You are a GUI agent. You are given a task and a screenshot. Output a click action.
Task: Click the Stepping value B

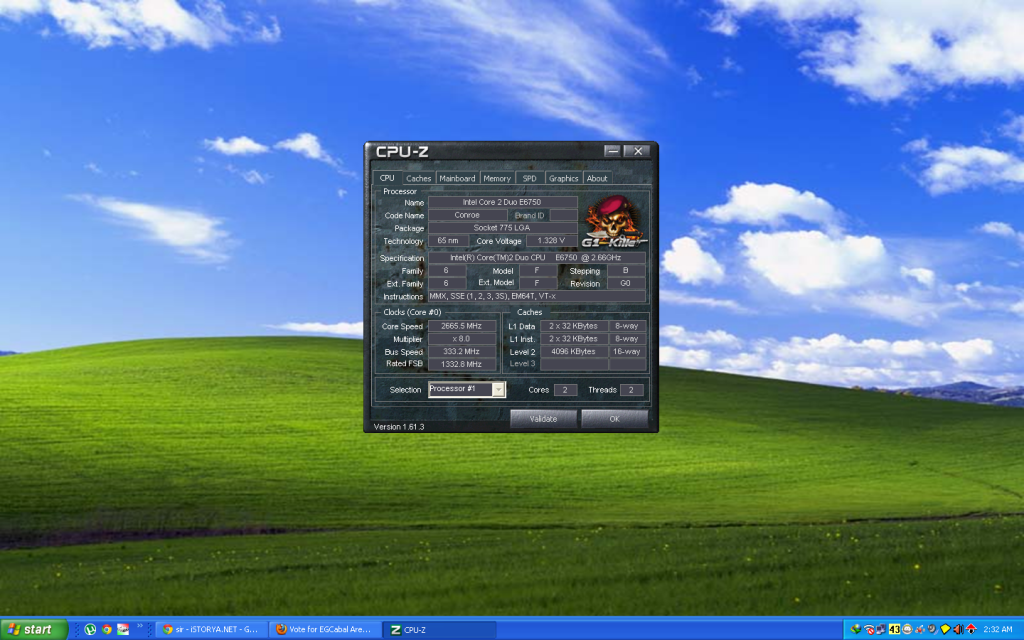(626, 270)
